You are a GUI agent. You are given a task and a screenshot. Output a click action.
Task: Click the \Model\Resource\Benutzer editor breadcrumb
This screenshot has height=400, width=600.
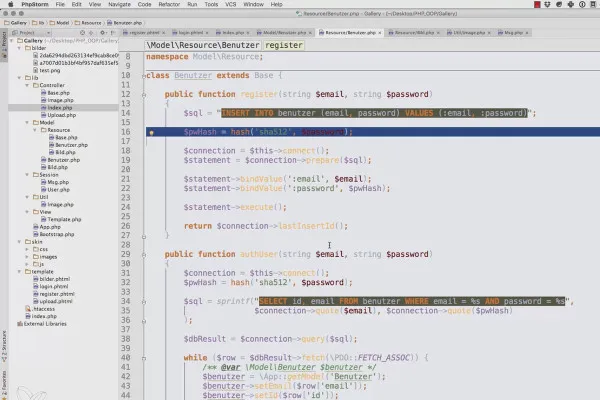pos(203,45)
